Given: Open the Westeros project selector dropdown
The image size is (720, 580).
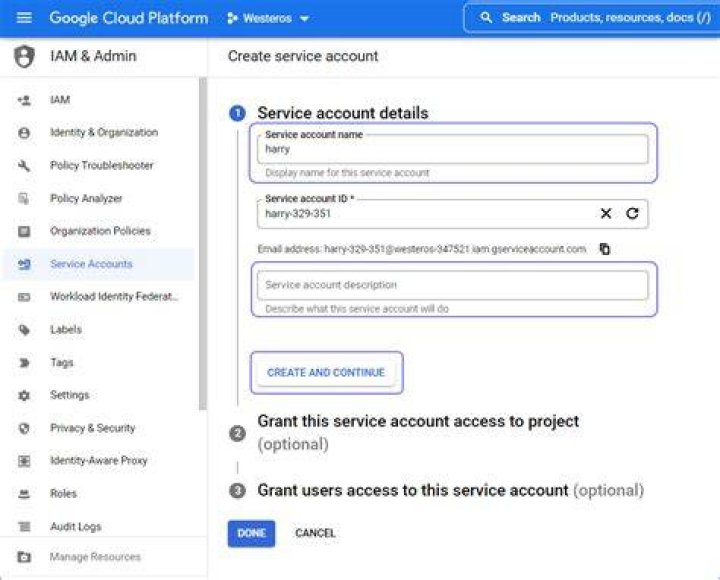Looking at the screenshot, I should point(268,18).
